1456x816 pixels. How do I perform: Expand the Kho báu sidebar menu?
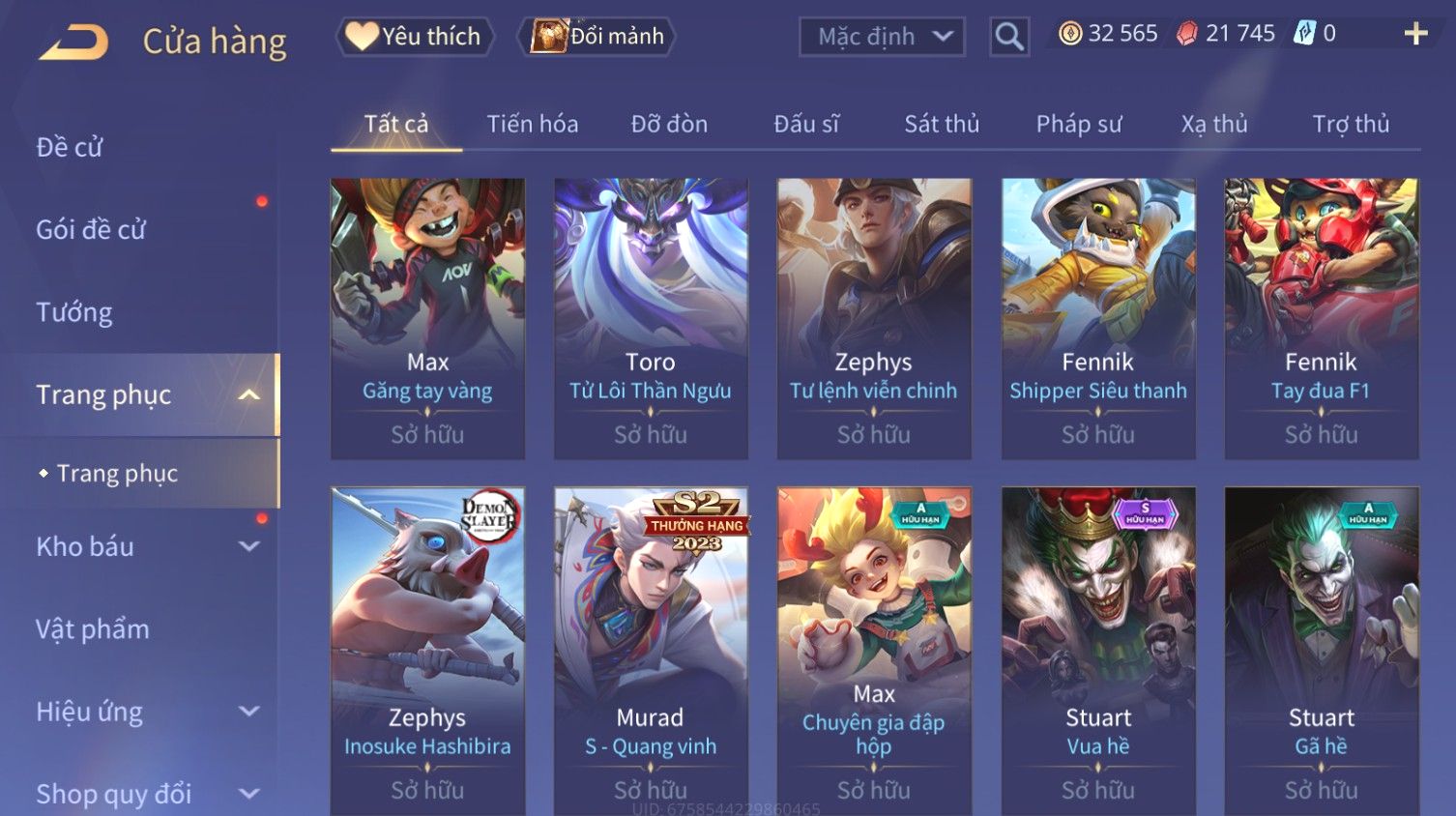[248, 546]
